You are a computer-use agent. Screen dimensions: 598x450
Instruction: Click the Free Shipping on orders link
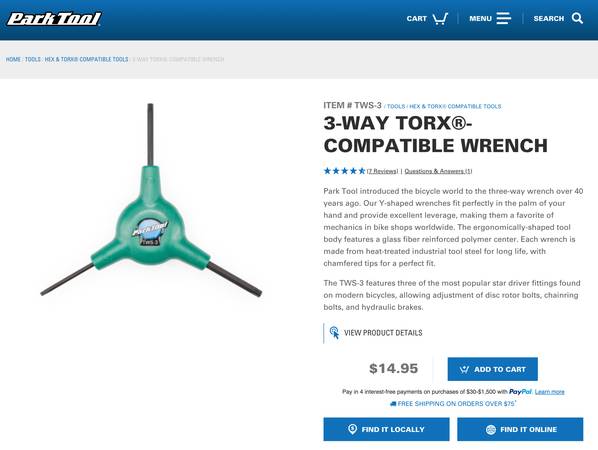point(453,403)
